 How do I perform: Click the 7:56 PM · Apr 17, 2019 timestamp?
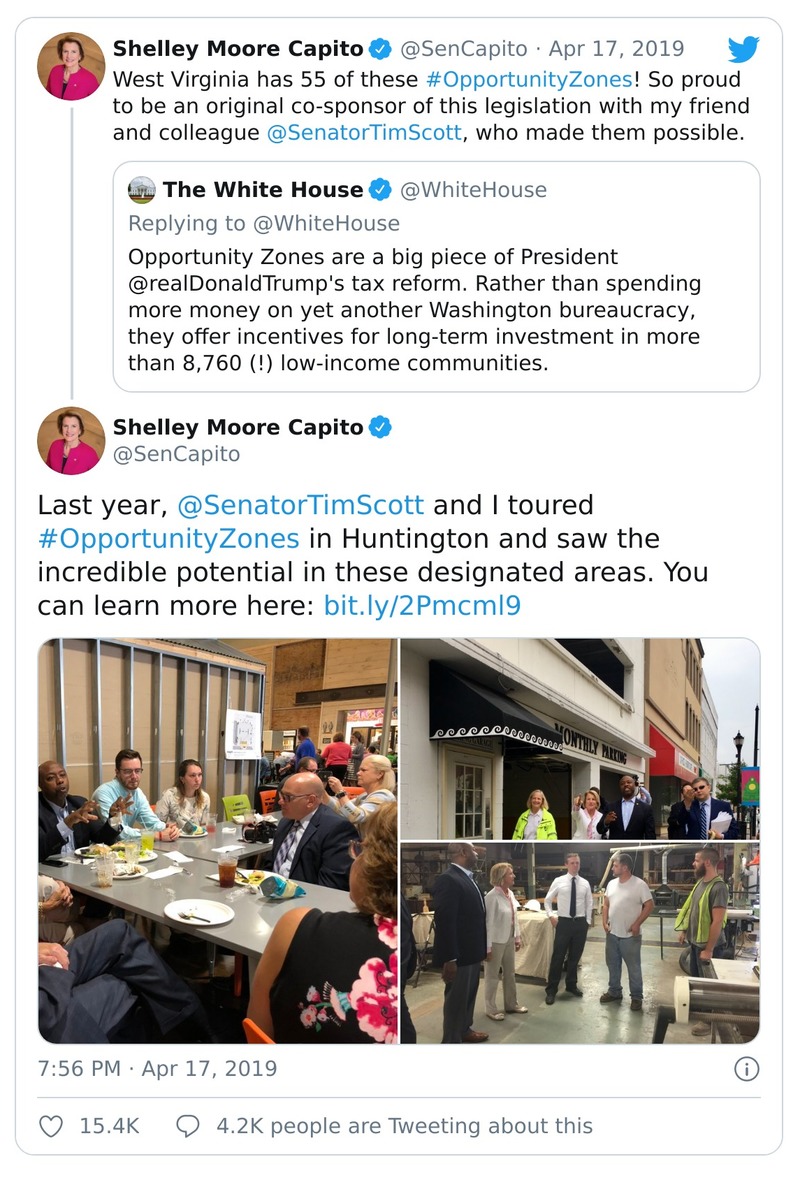(x=157, y=1068)
